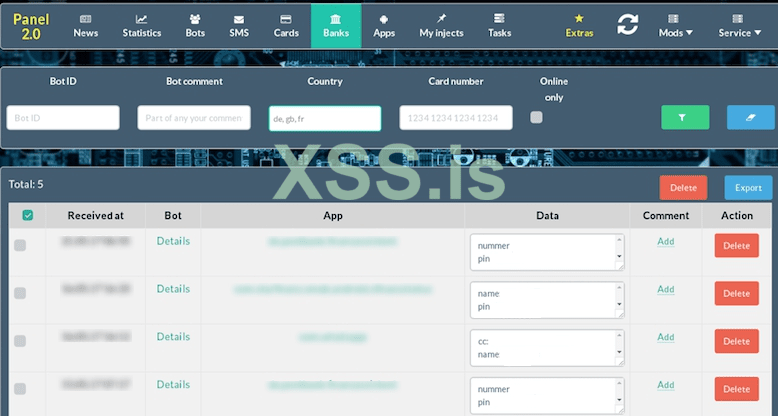This screenshot has width=778, height=416.
Task: Open the Tasks page
Action: click(x=499, y=26)
